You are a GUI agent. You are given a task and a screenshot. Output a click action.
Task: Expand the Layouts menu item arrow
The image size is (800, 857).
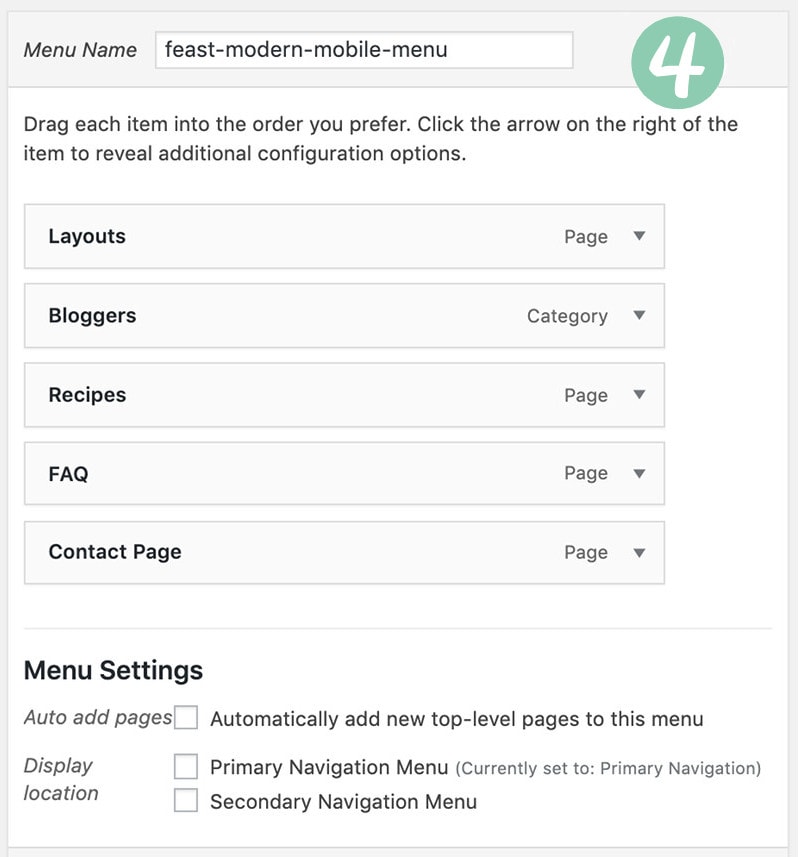(x=639, y=236)
